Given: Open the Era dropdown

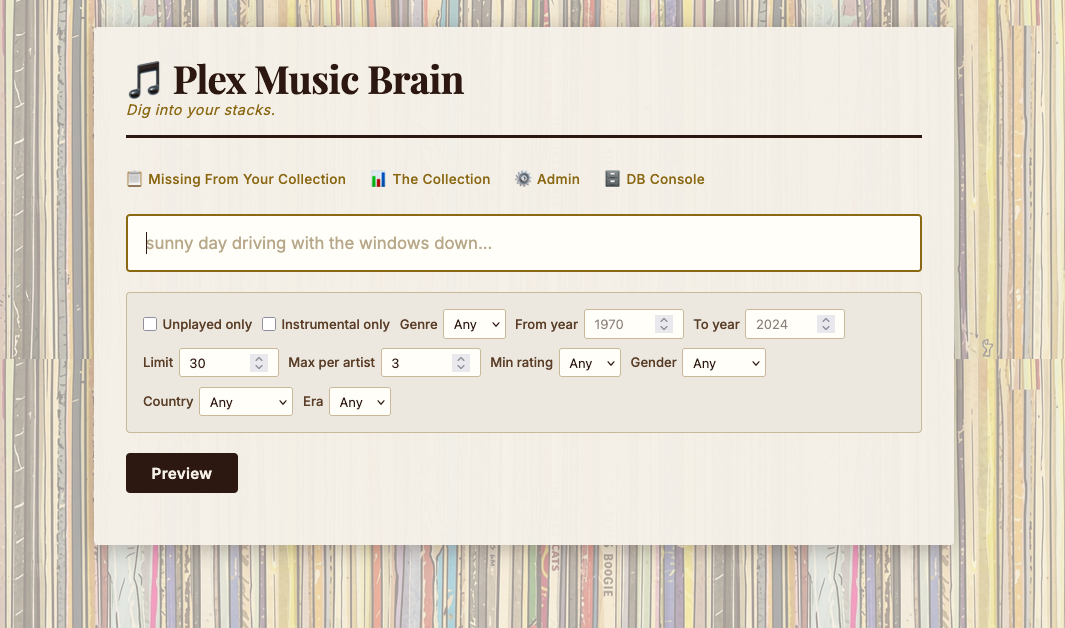Looking at the screenshot, I should (359, 402).
